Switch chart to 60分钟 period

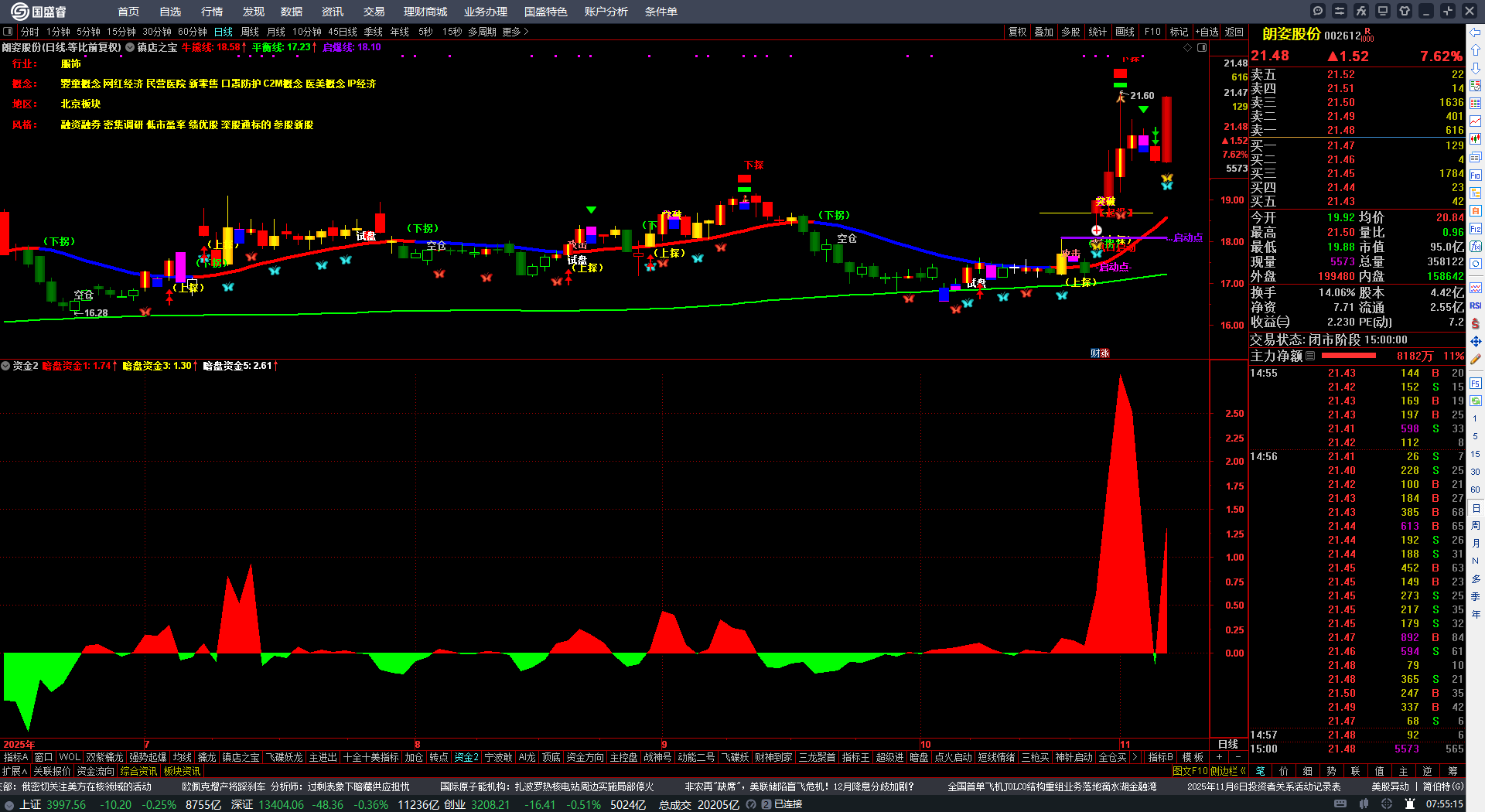pyautogui.click(x=193, y=32)
